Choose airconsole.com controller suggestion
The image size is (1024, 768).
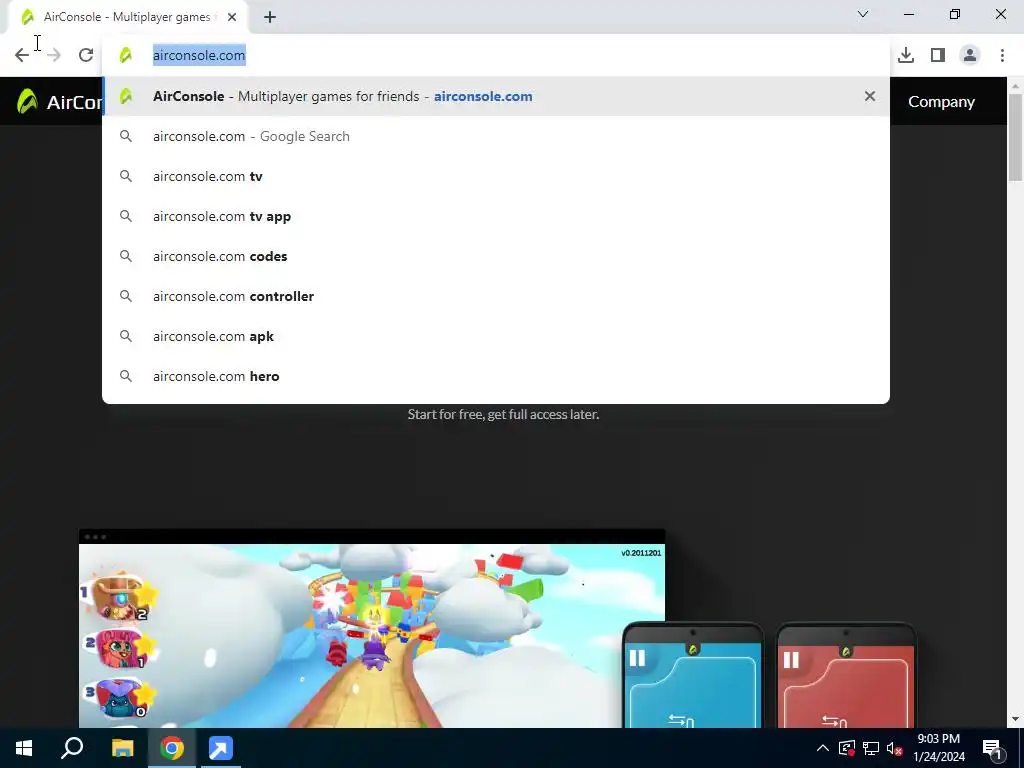click(496, 296)
